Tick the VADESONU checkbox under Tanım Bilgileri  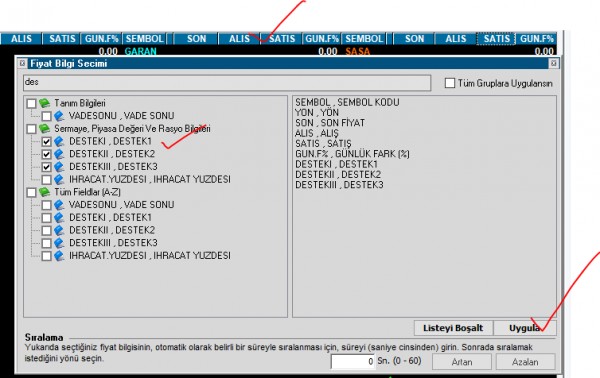click(46, 116)
